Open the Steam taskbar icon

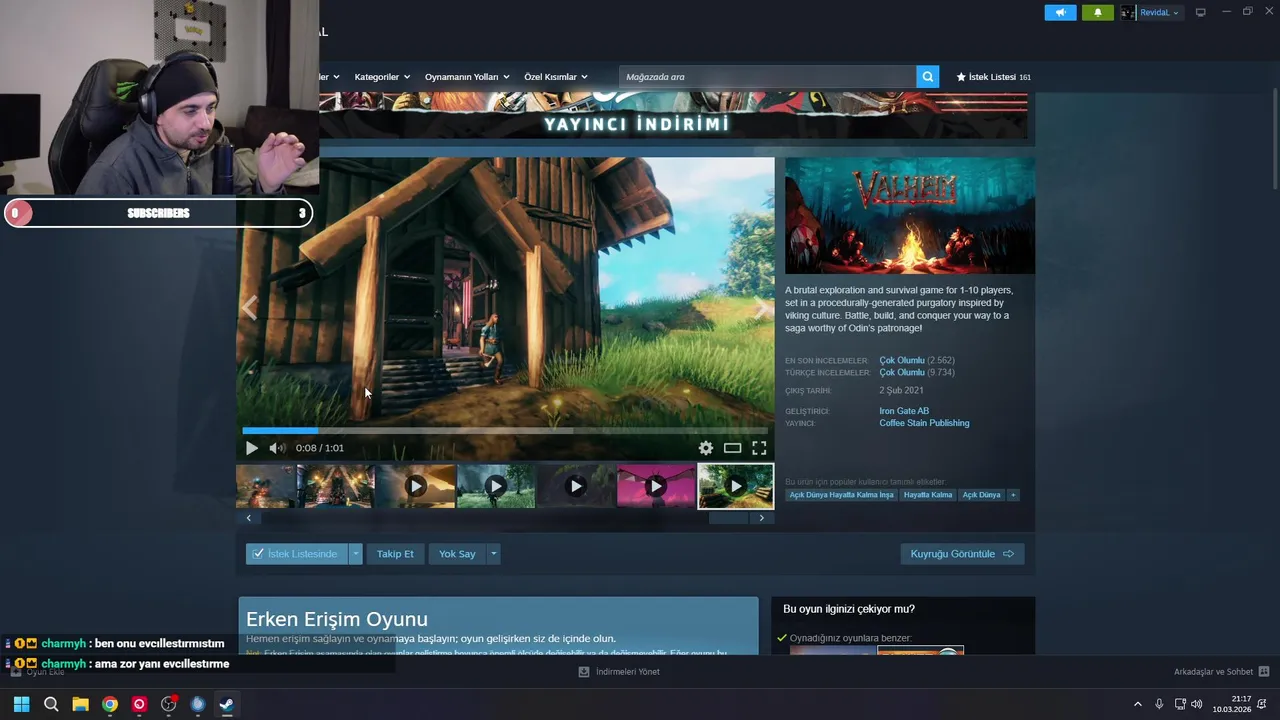[x=227, y=704]
